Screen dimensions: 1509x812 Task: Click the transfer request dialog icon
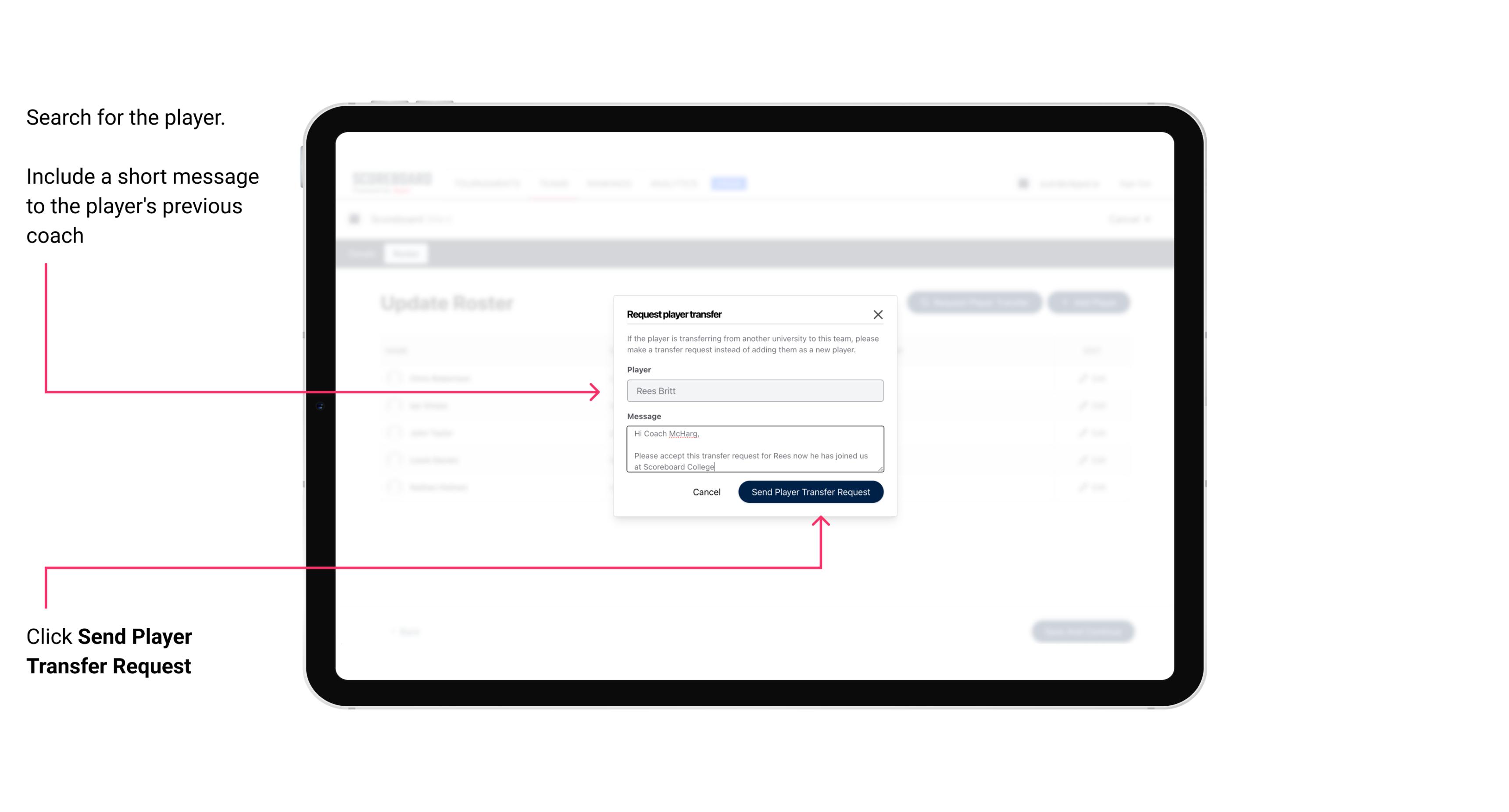[x=878, y=314]
